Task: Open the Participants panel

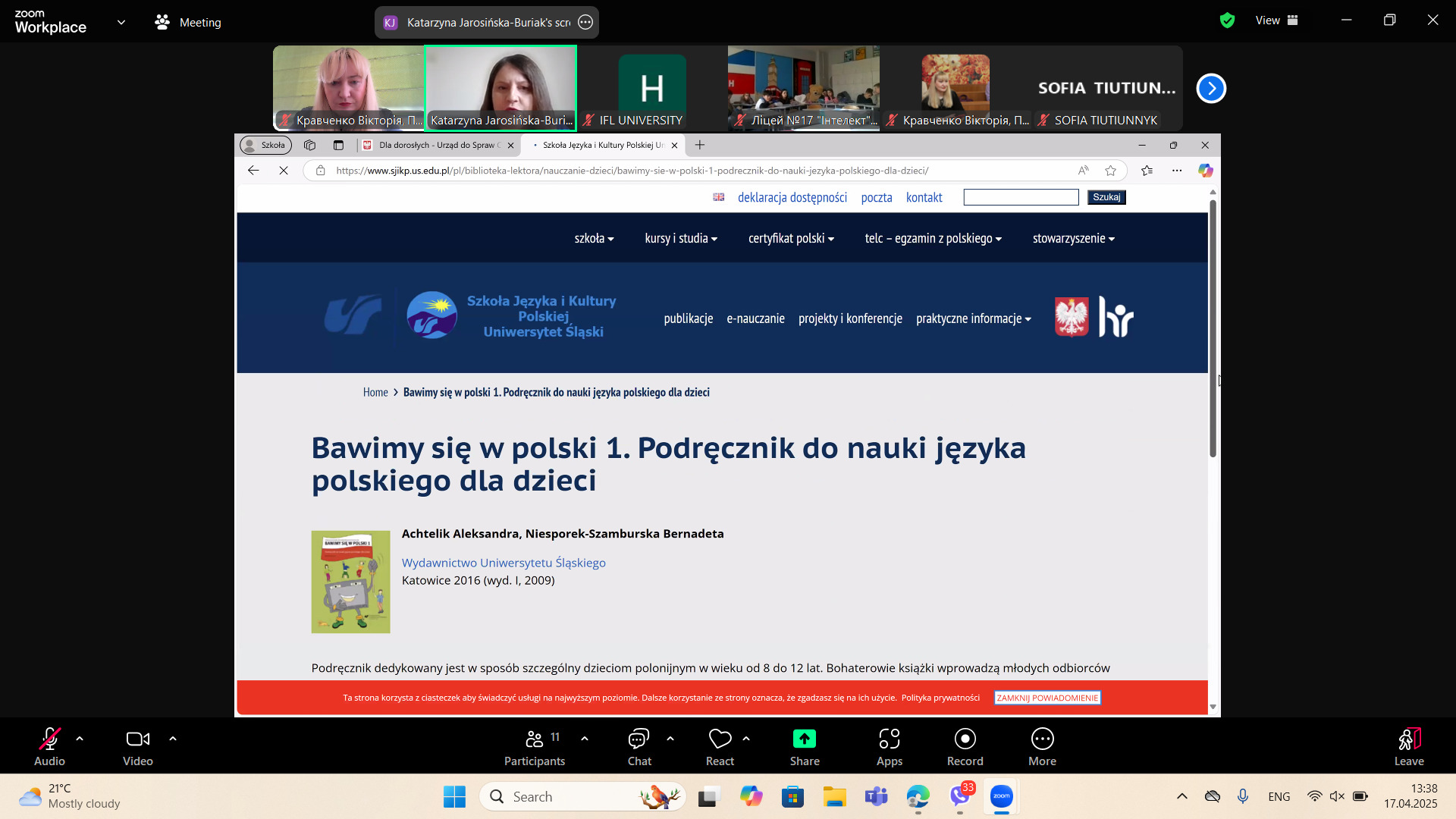Action: pyautogui.click(x=535, y=747)
